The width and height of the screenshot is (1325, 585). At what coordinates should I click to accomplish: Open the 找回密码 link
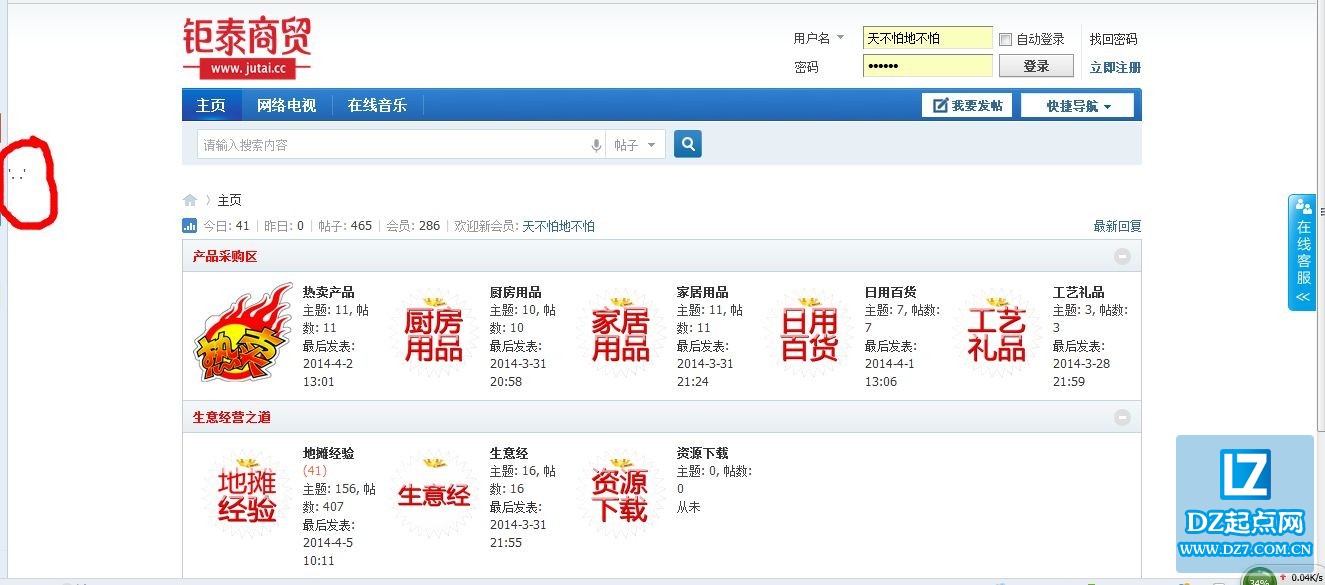(x=1113, y=39)
